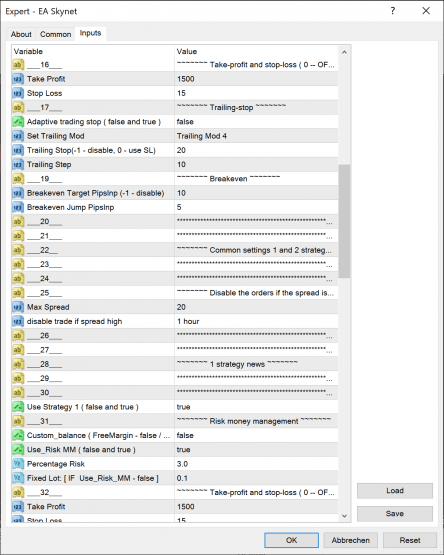The width and height of the screenshot is (444, 555).
Task: Click the boolean icon for Adaptive trading stop
Action: coord(18,122)
